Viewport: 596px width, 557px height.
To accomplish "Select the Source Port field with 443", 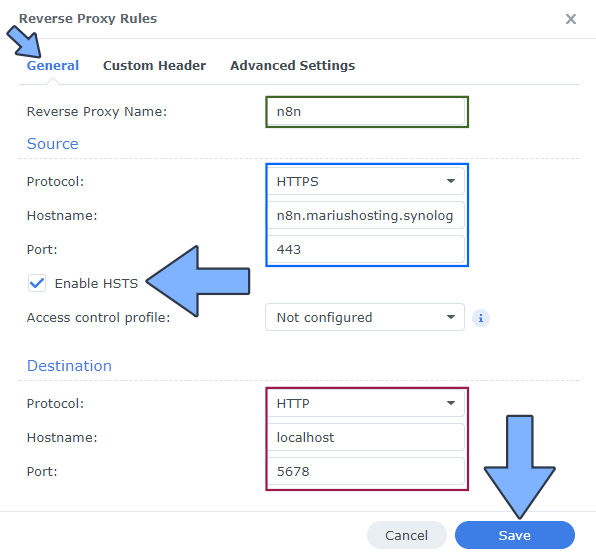I will click(x=365, y=249).
